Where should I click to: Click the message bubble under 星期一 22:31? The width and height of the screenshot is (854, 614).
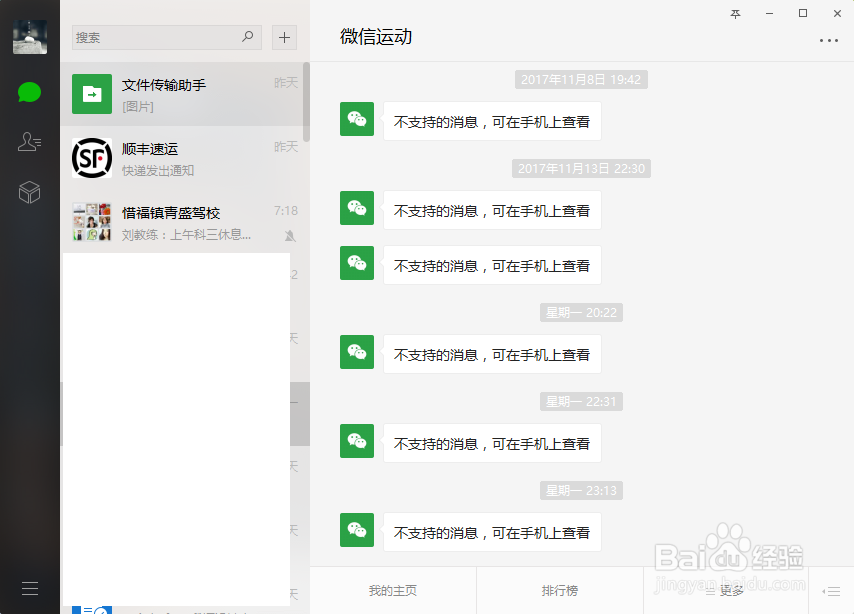492,443
